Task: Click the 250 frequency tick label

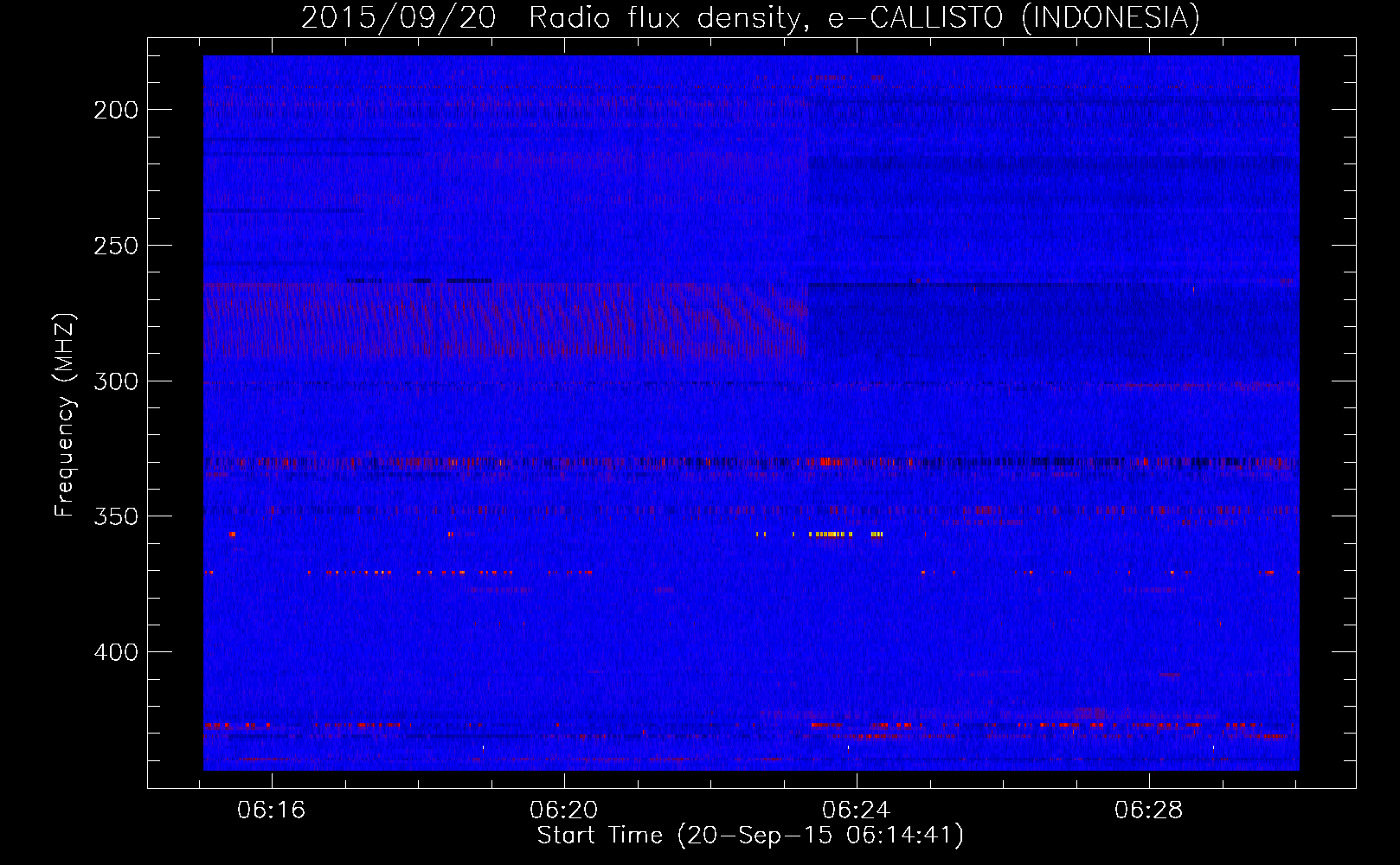Action: tap(116, 246)
